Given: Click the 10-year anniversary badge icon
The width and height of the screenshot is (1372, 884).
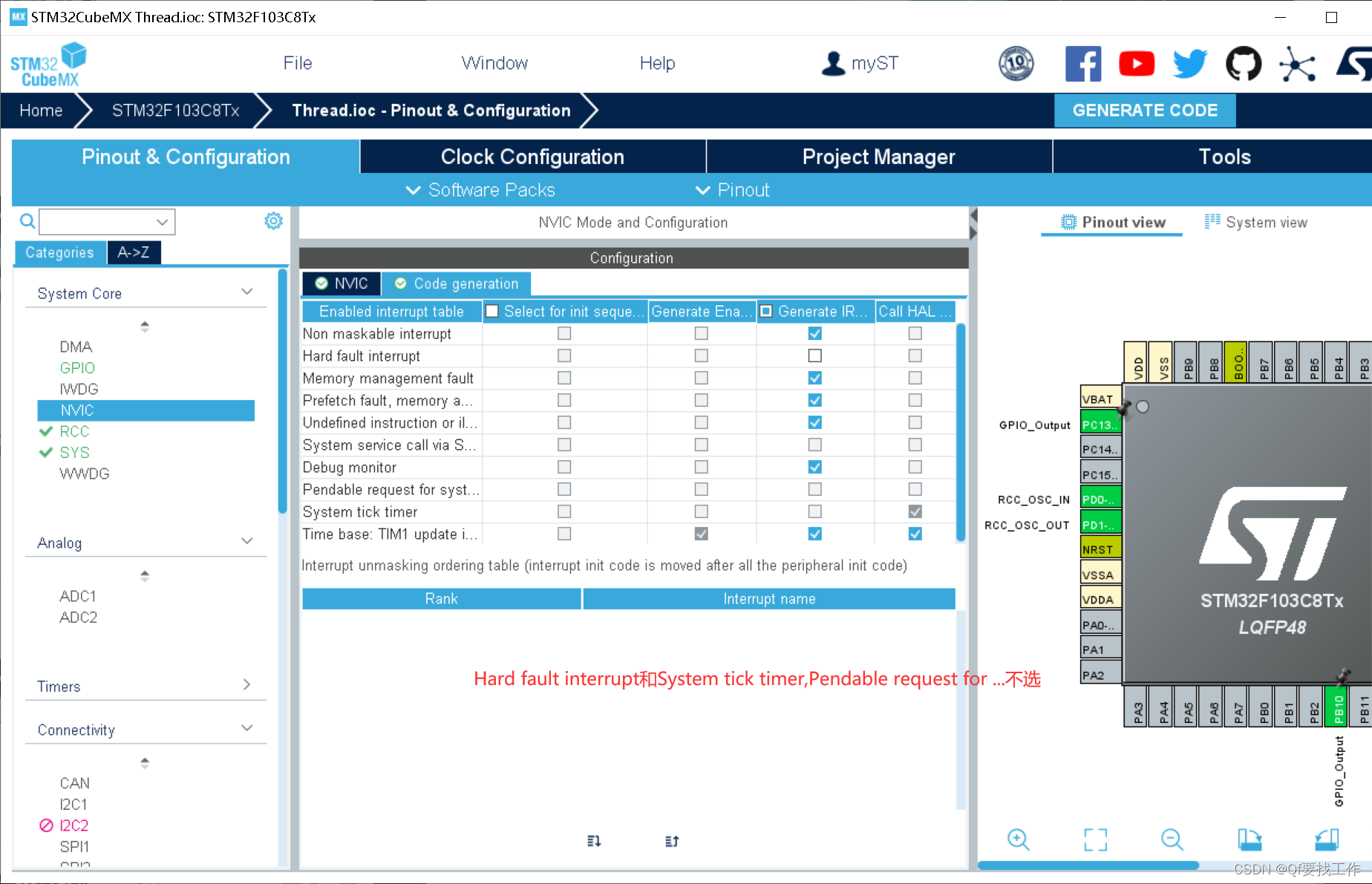Looking at the screenshot, I should 1016,64.
